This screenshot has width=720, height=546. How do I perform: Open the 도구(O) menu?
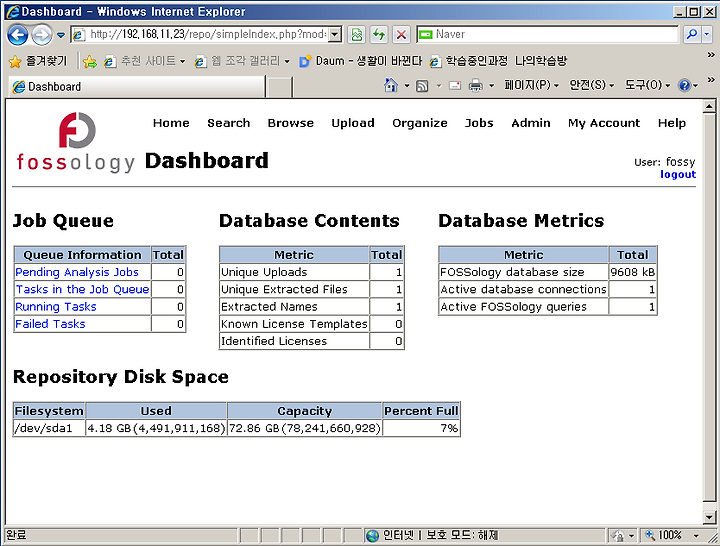(647, 85)
